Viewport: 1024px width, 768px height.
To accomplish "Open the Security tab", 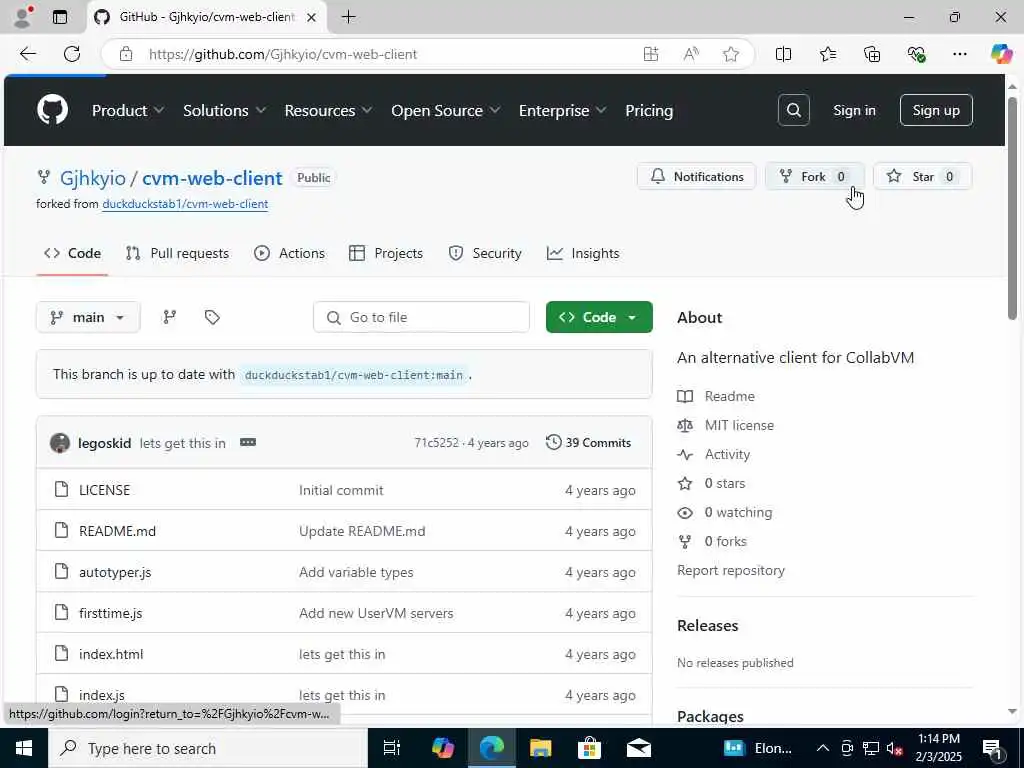I will click(485, 253).
